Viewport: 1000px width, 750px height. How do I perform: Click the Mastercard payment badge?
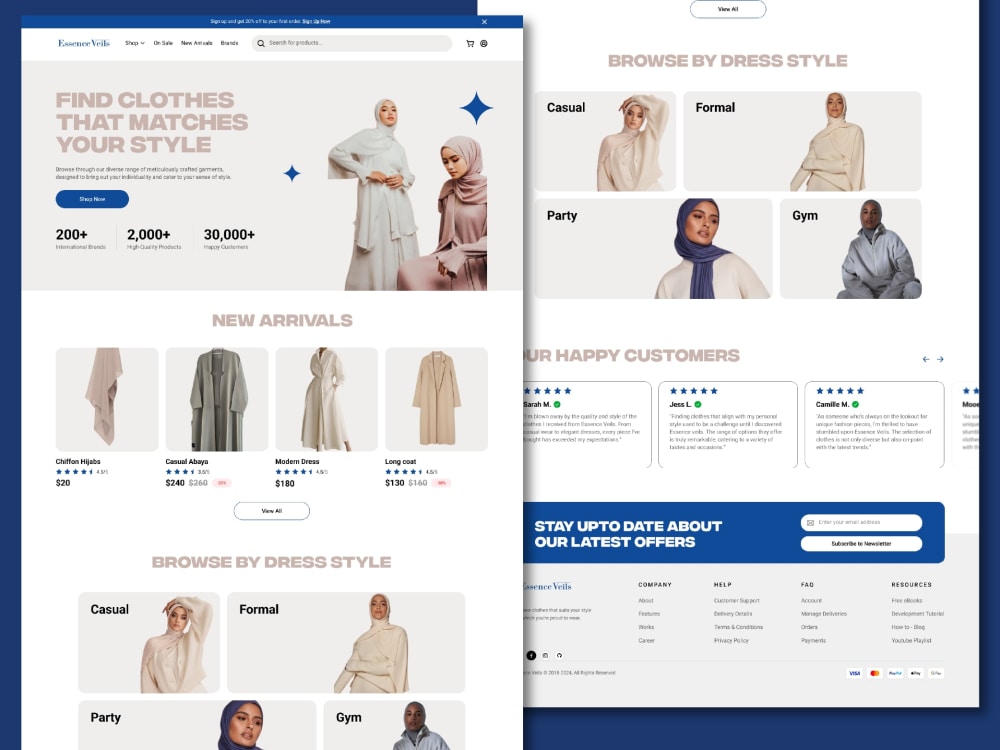(875, 673)
